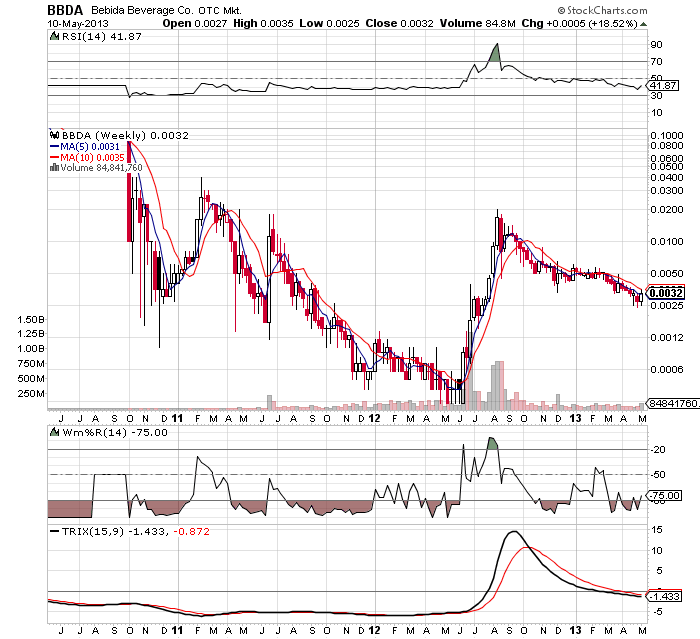
Task: Click the volume bars icon in the legend
Action: (54, 167)
